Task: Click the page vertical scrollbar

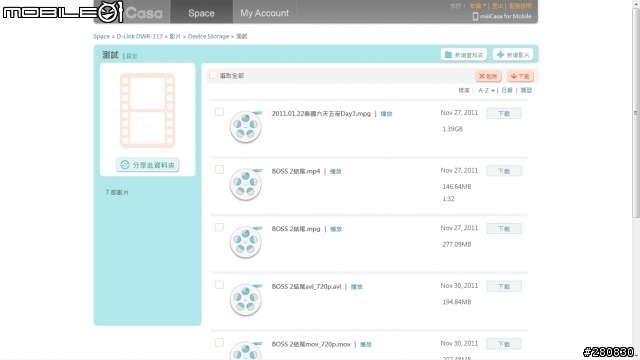Action: [x=636, y=112]
